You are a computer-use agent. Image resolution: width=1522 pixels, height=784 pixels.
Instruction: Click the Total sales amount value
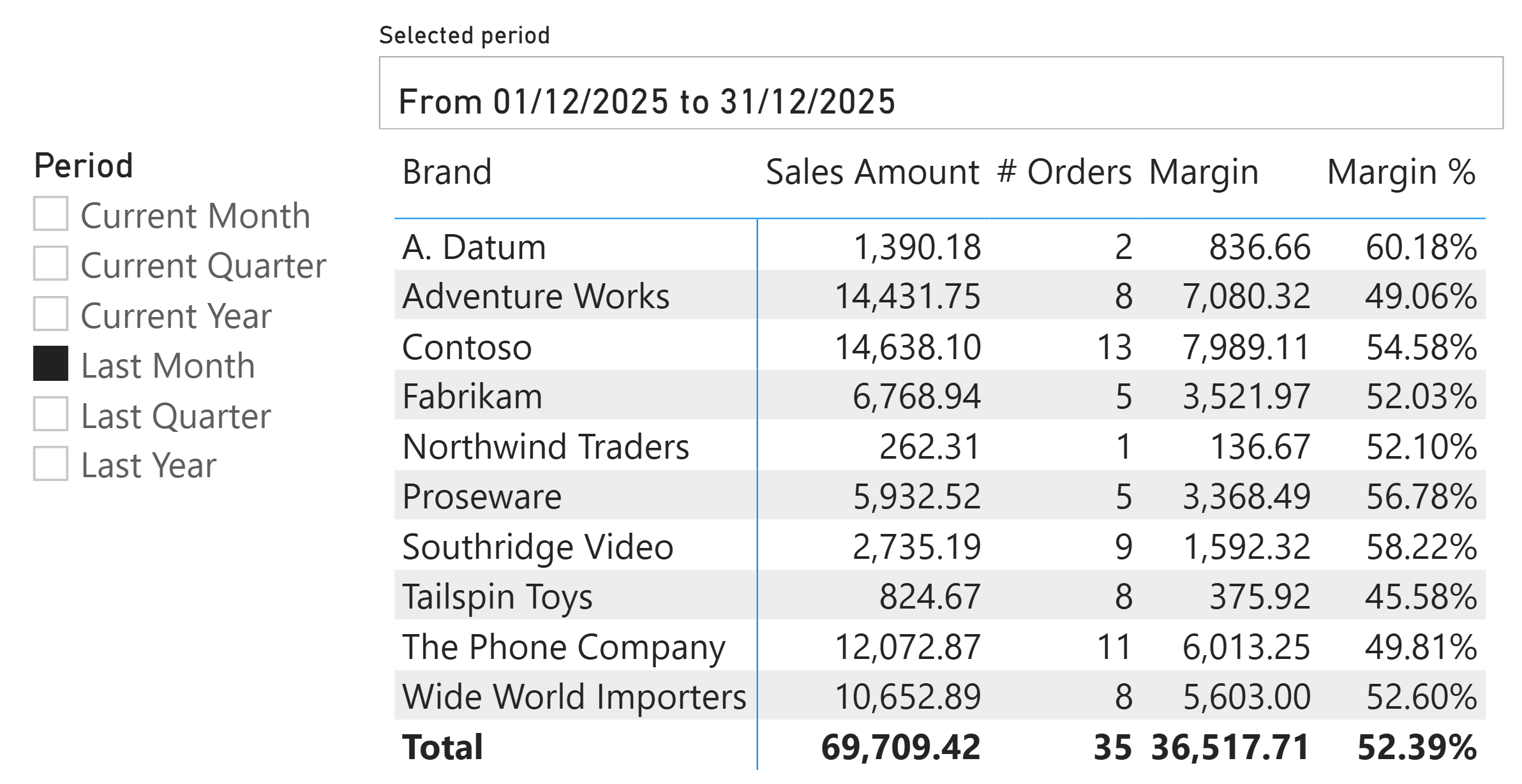coord(900,747)
